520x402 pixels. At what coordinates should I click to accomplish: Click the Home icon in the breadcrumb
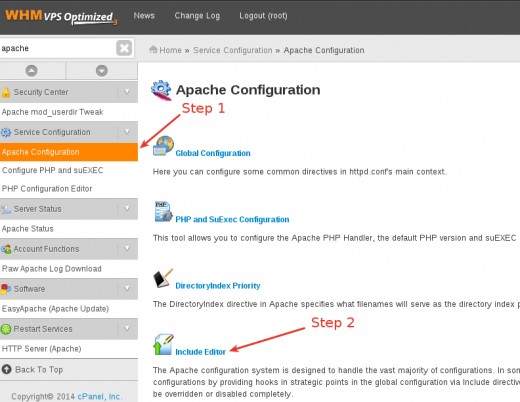(153, 50)
